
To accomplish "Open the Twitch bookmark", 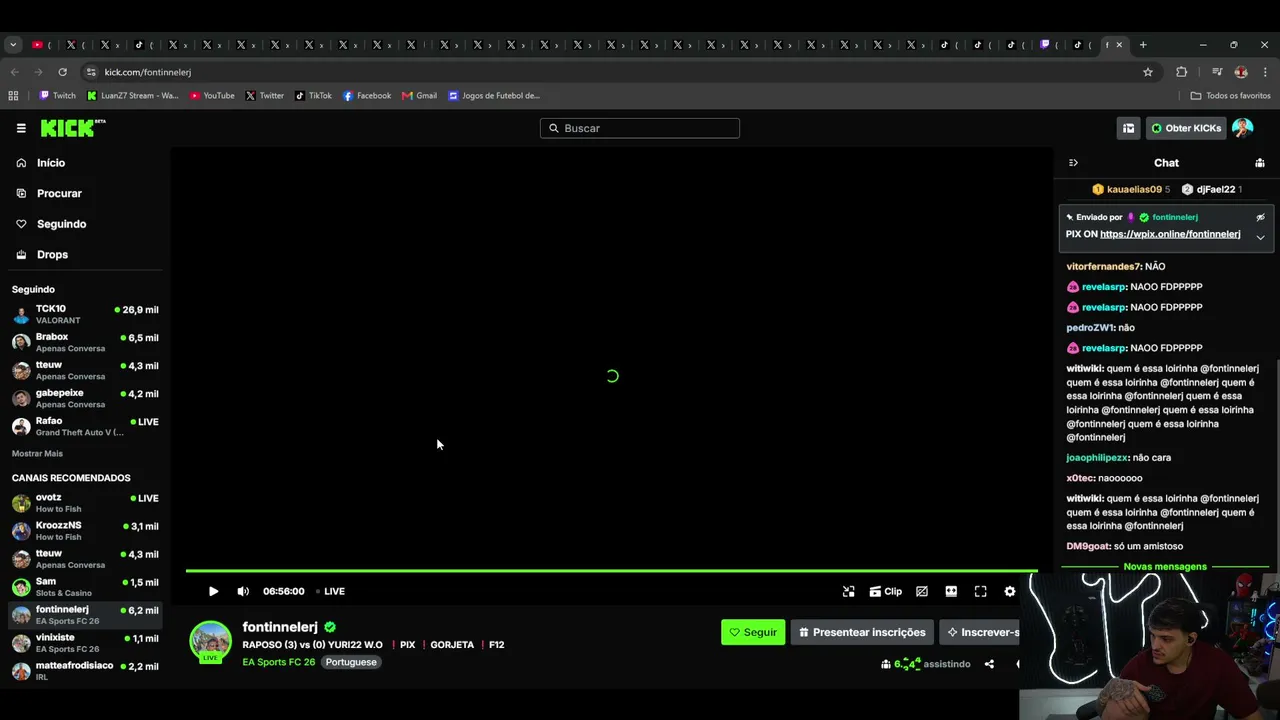I will tap(57, 96).
